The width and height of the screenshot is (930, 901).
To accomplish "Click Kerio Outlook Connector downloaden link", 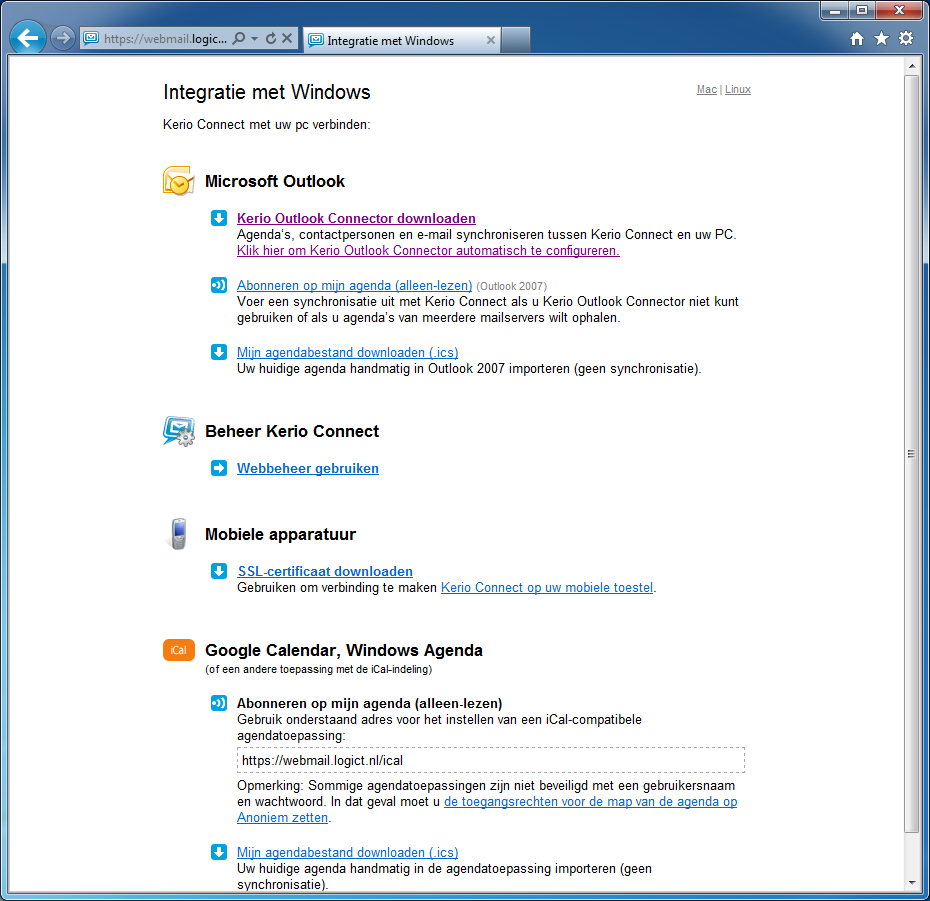I will click(x=356, y=219).
